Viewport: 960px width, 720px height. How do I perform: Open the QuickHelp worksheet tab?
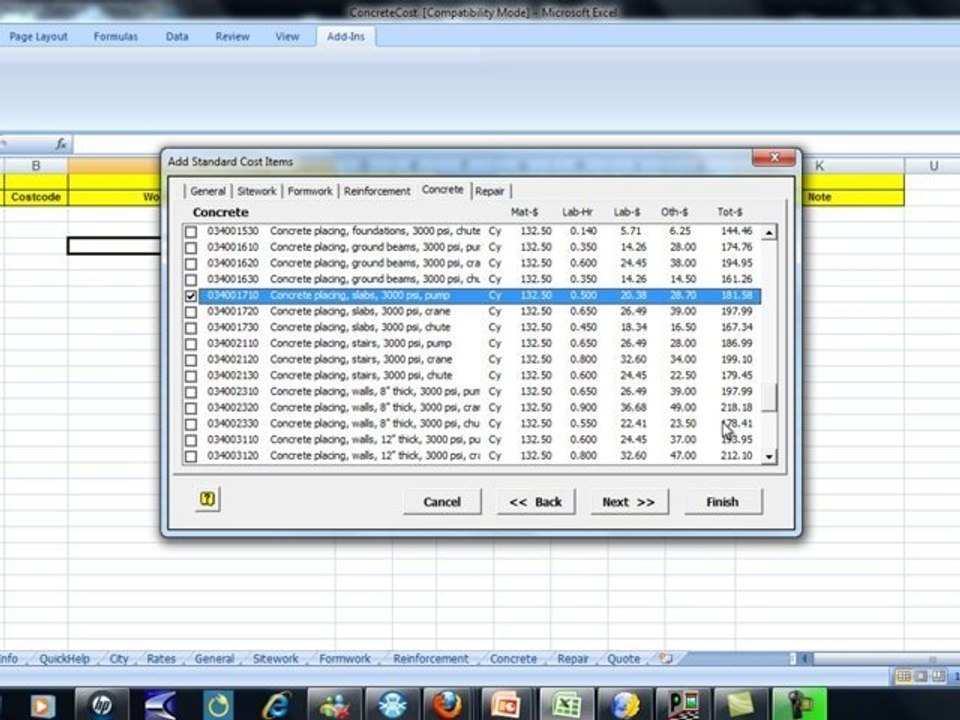coord(64,659)
